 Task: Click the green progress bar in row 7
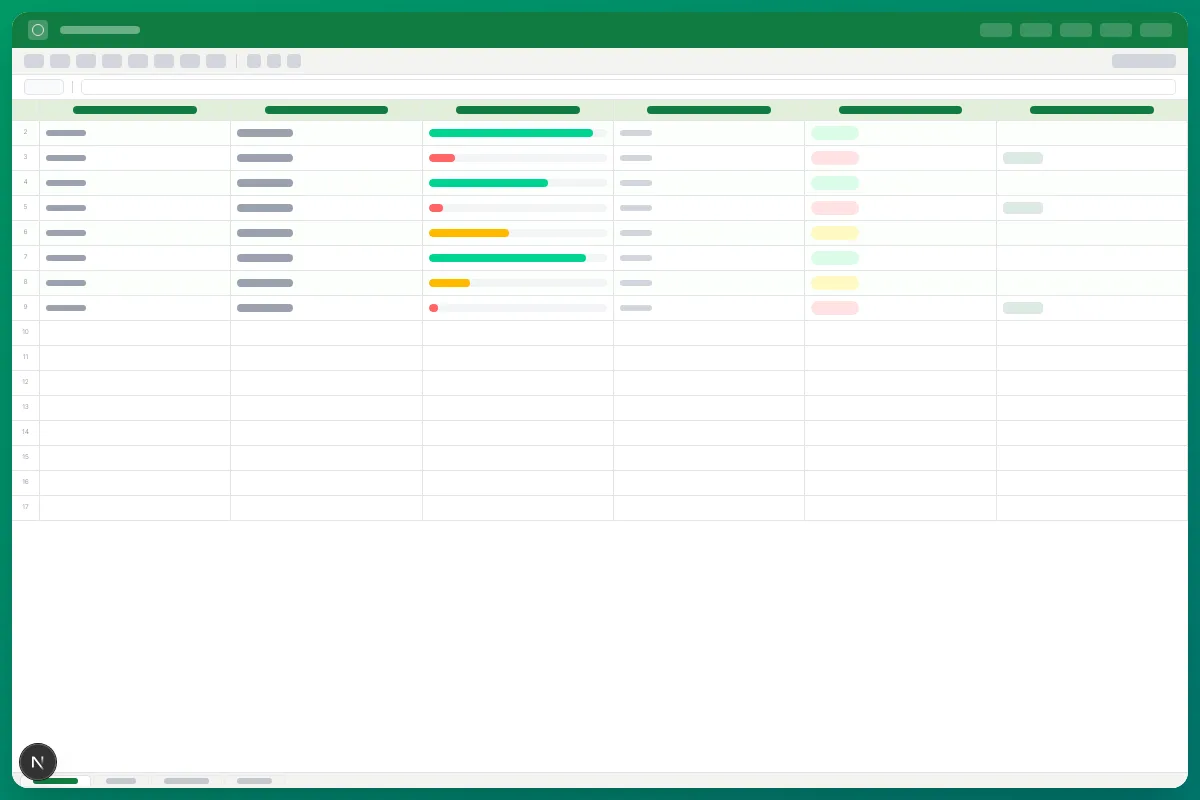coord(507,258)
